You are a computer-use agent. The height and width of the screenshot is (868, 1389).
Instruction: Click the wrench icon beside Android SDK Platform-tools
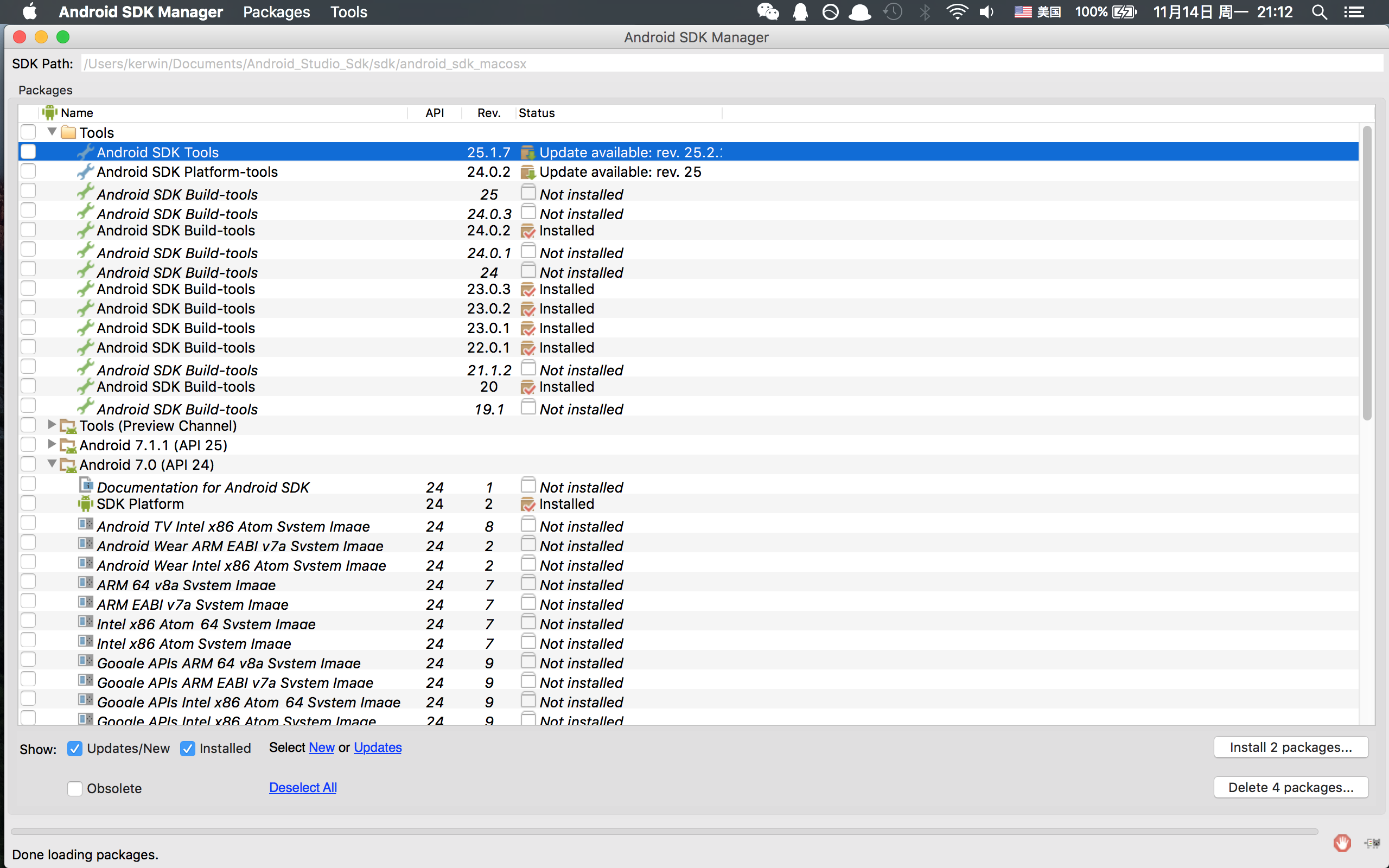click(86, 171)
